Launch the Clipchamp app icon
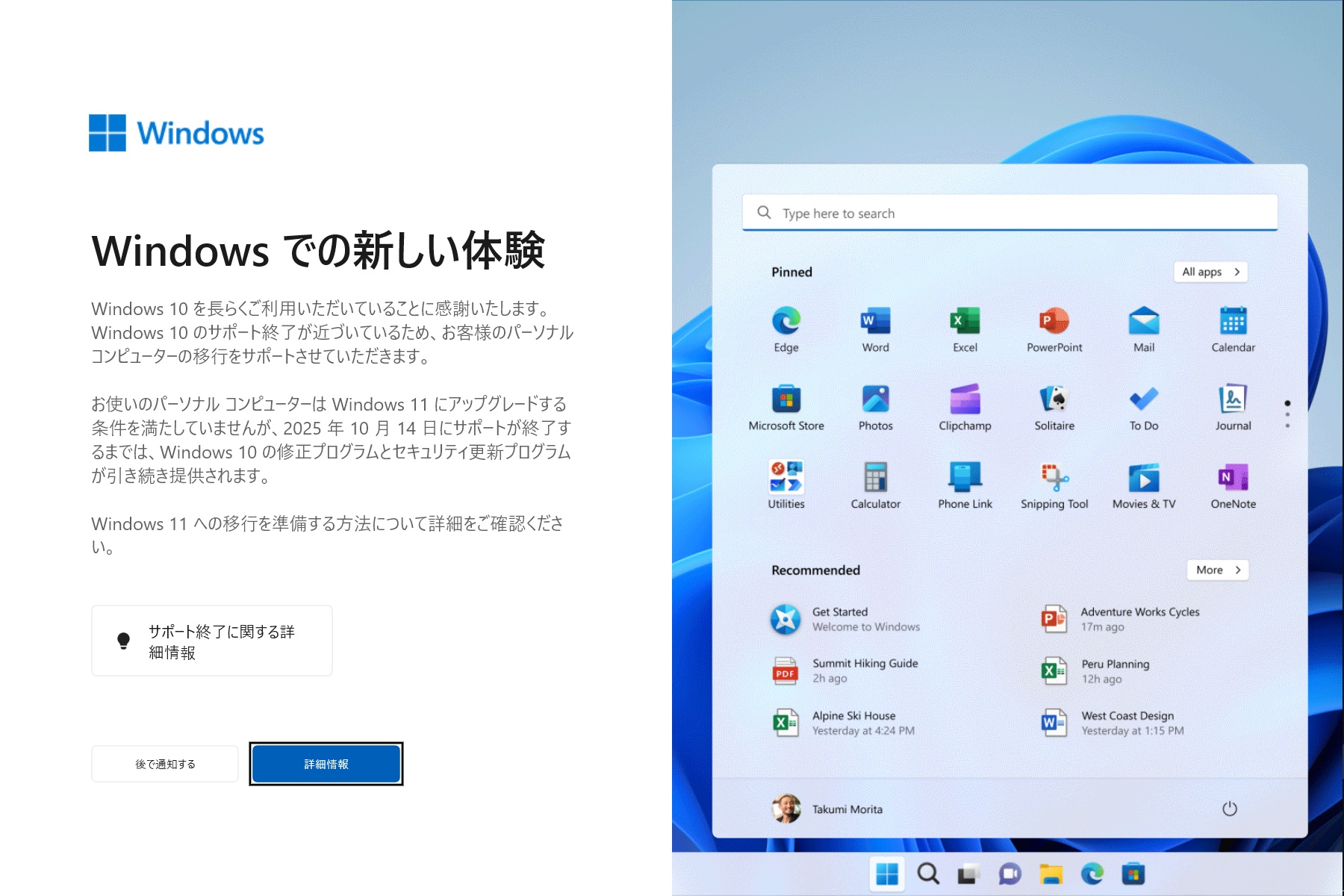1344x896 pixels. pos(965,399)
